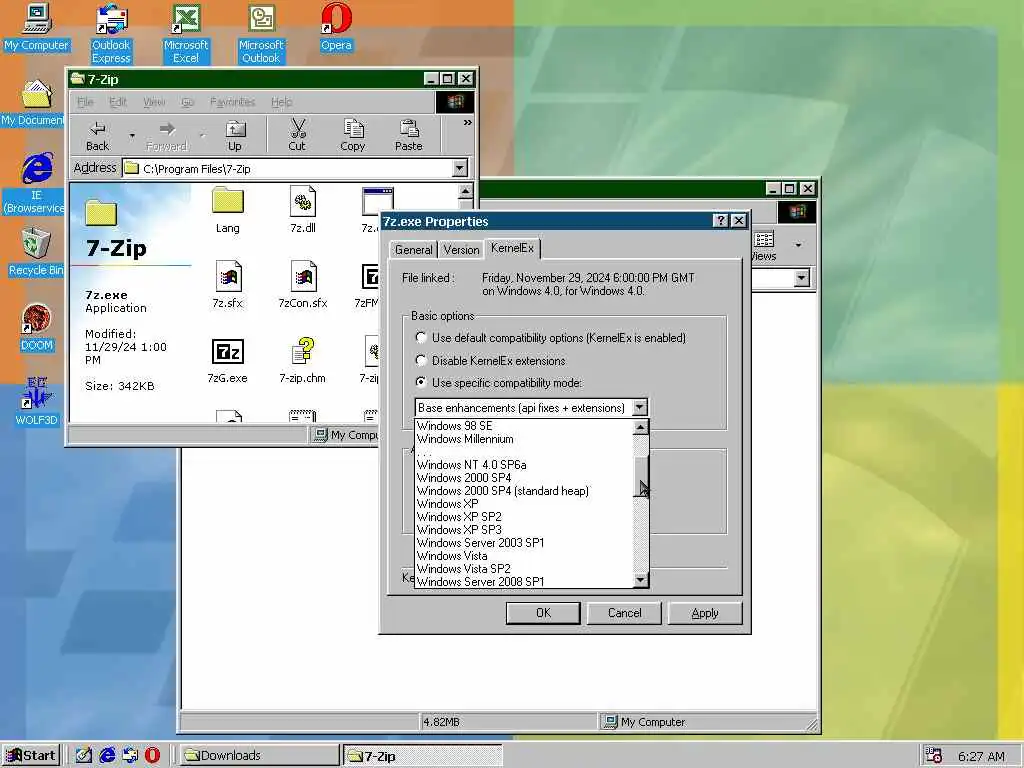Open My Computer desktop icon
Image resolution: width=1024 pixels, height=768 pixels.
(x=37, y=27)
